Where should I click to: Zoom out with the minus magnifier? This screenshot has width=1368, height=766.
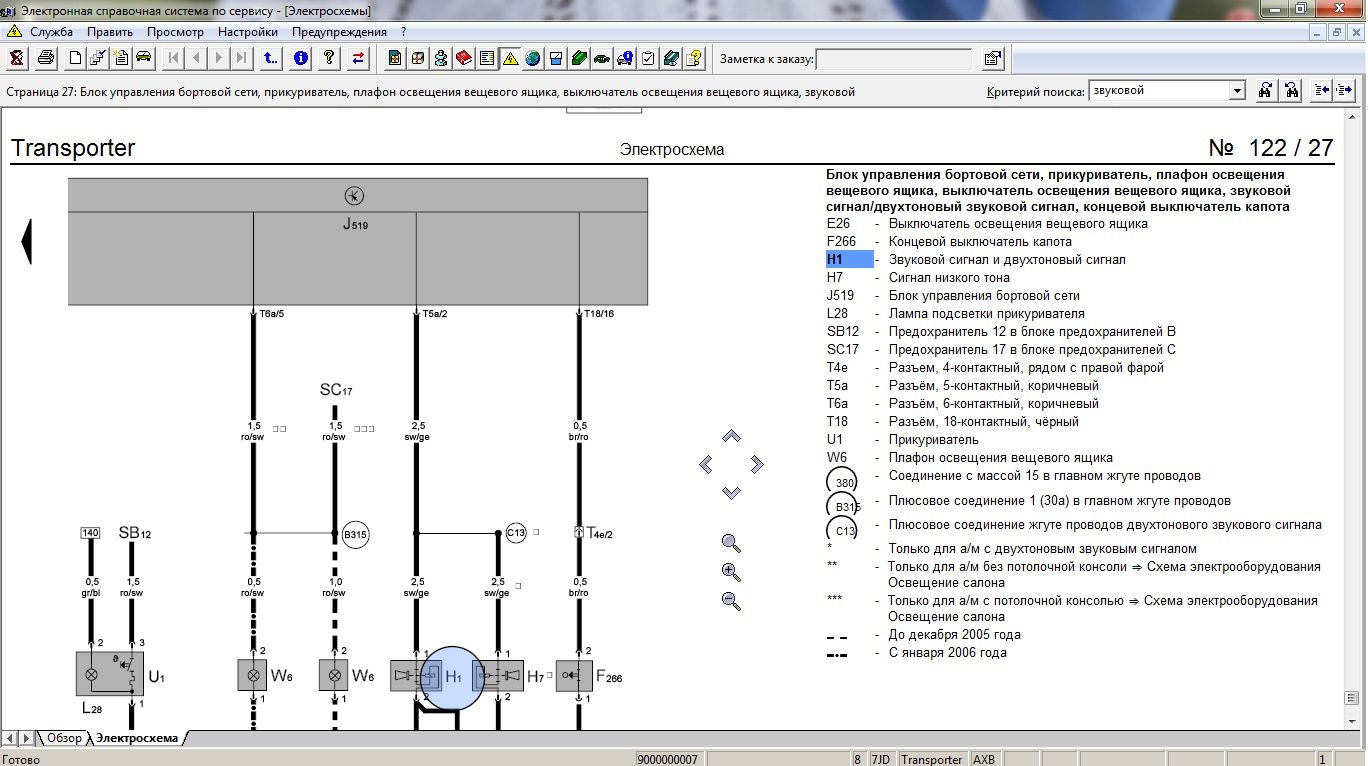point(731,601)
